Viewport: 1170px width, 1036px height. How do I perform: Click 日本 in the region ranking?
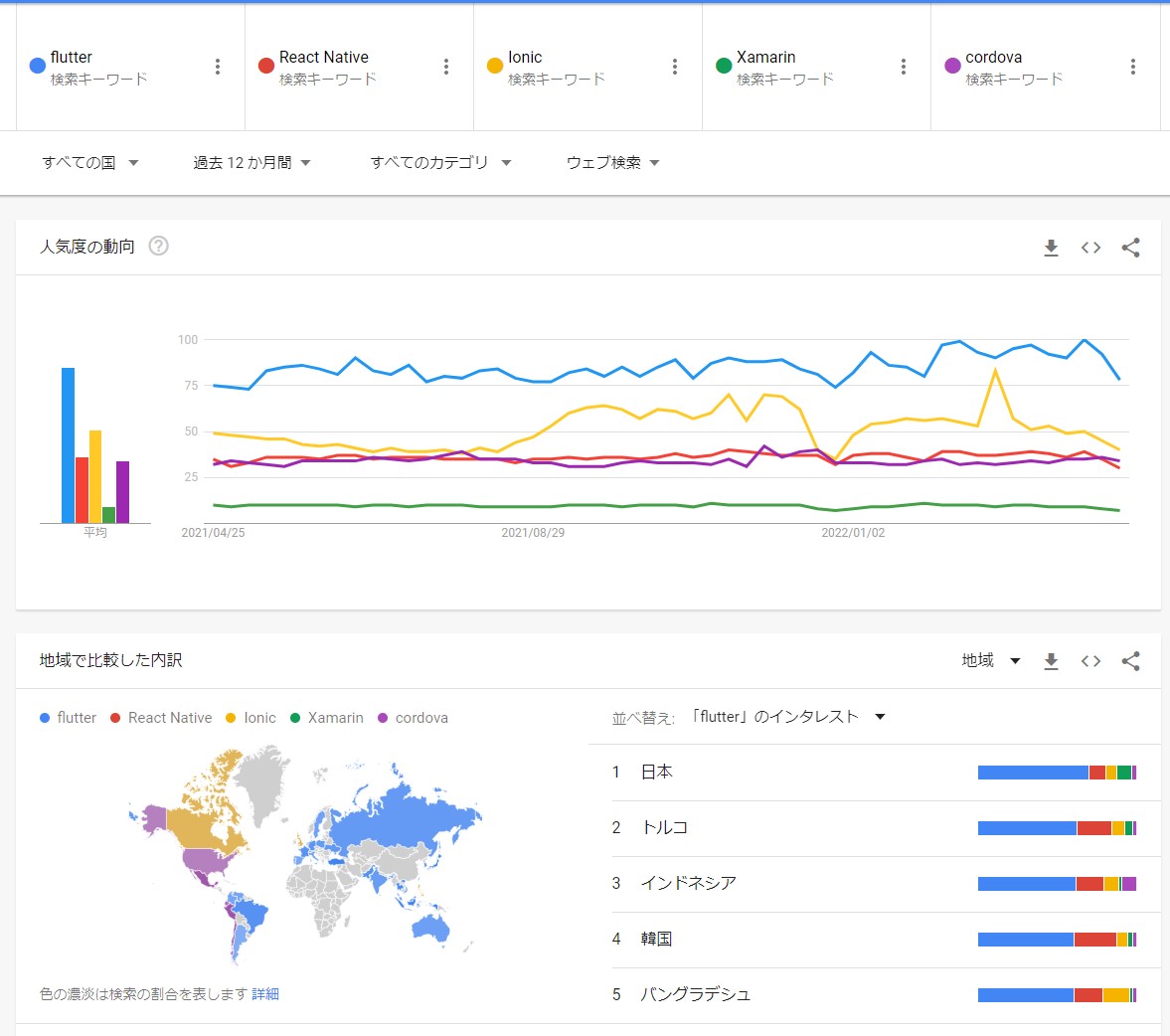[657, 773]
